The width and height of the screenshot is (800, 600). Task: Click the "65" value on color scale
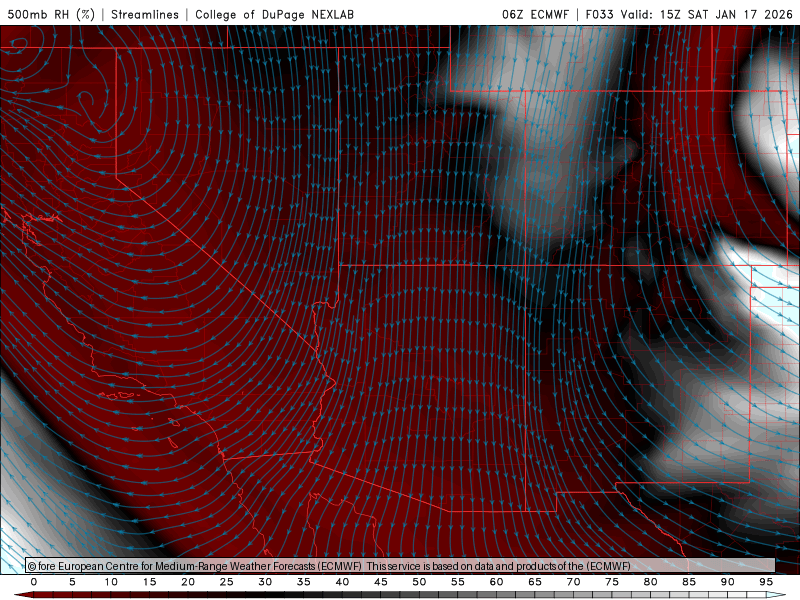click(x=535, y=582)
